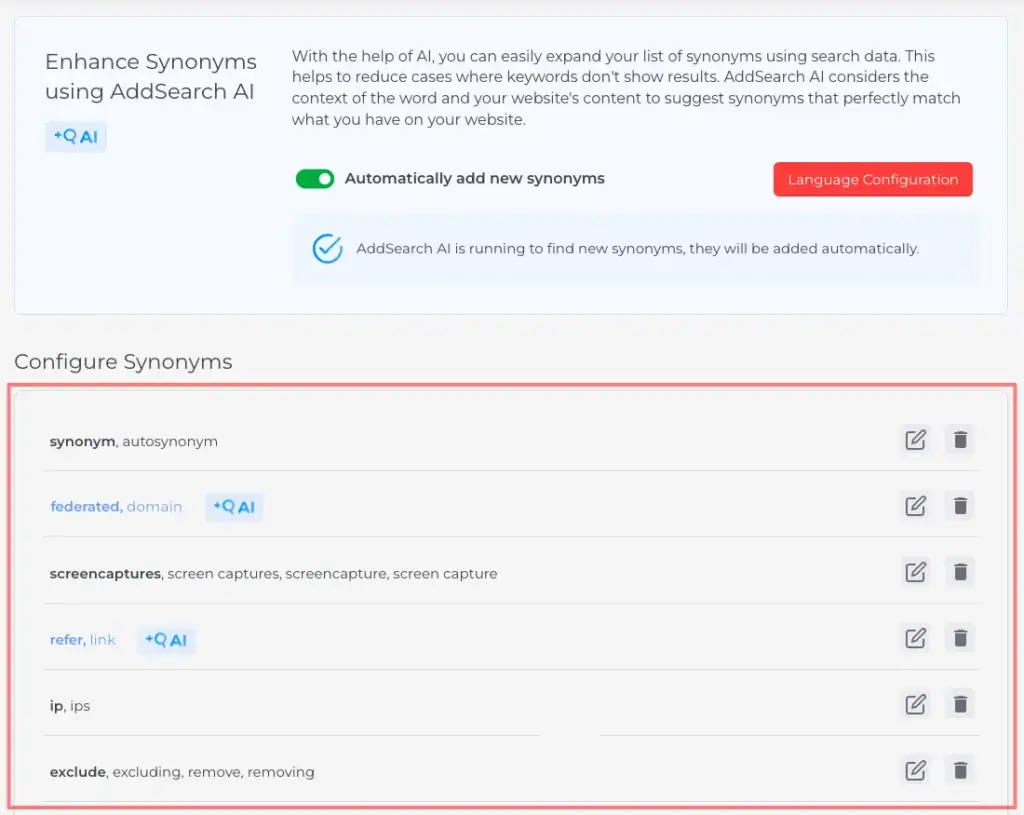Image resolution: width=1024 pixels, height=815 pixels.
Task: Edit the federated, domain synonym row
Action: [915, 506]
